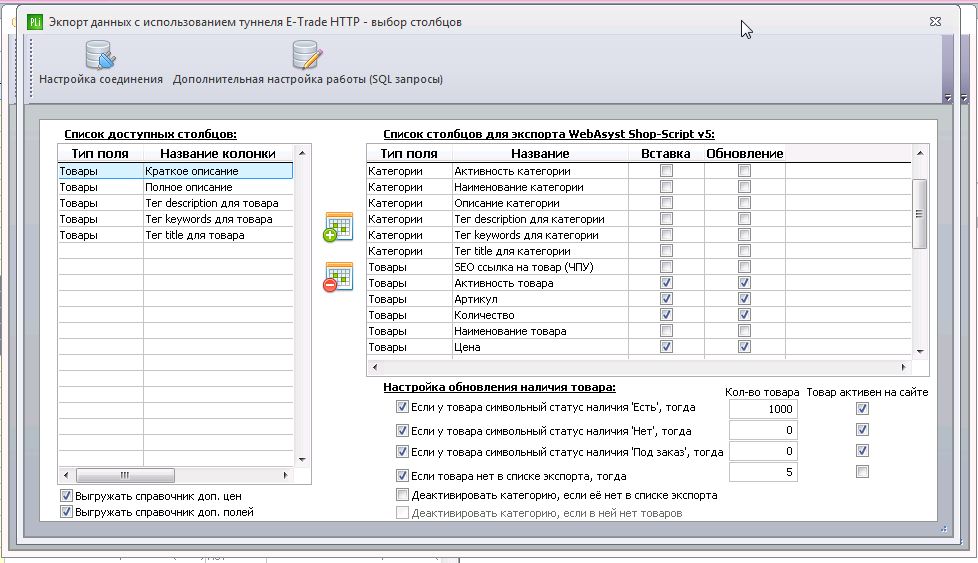978x563 pixels.
Task: Close the column selection dialog
Action: click(x=935, y=21)
